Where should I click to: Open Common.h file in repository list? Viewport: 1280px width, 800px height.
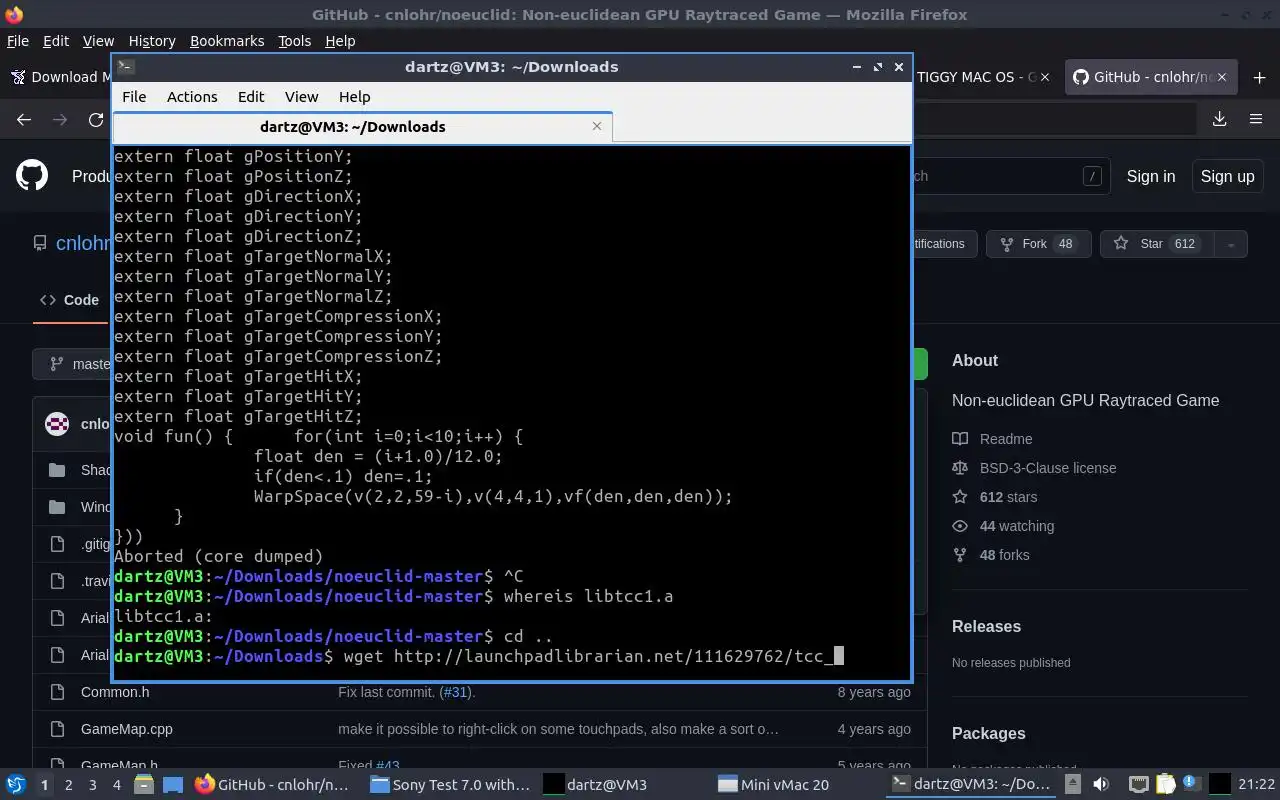tap(115, 692)
